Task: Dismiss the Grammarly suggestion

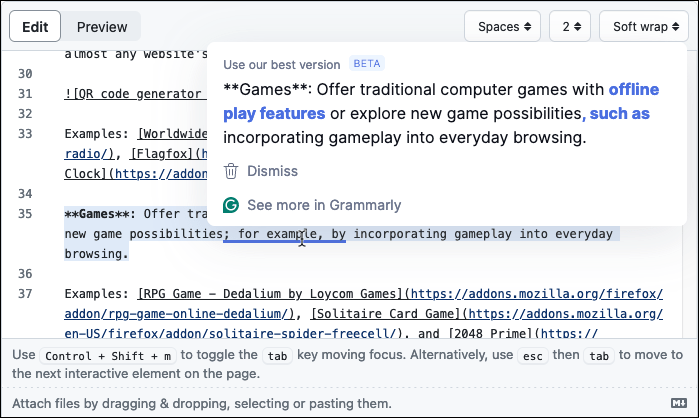Action: coord(272,171)
